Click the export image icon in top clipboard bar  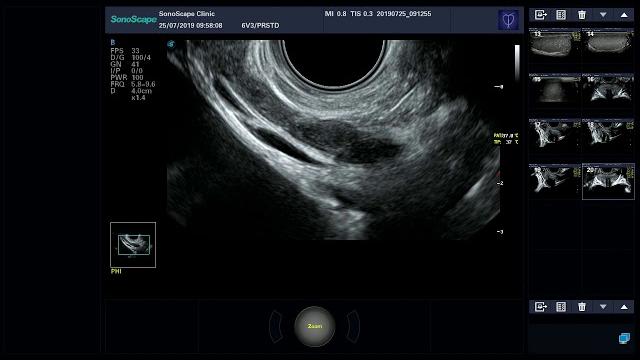tap(540, 15)
